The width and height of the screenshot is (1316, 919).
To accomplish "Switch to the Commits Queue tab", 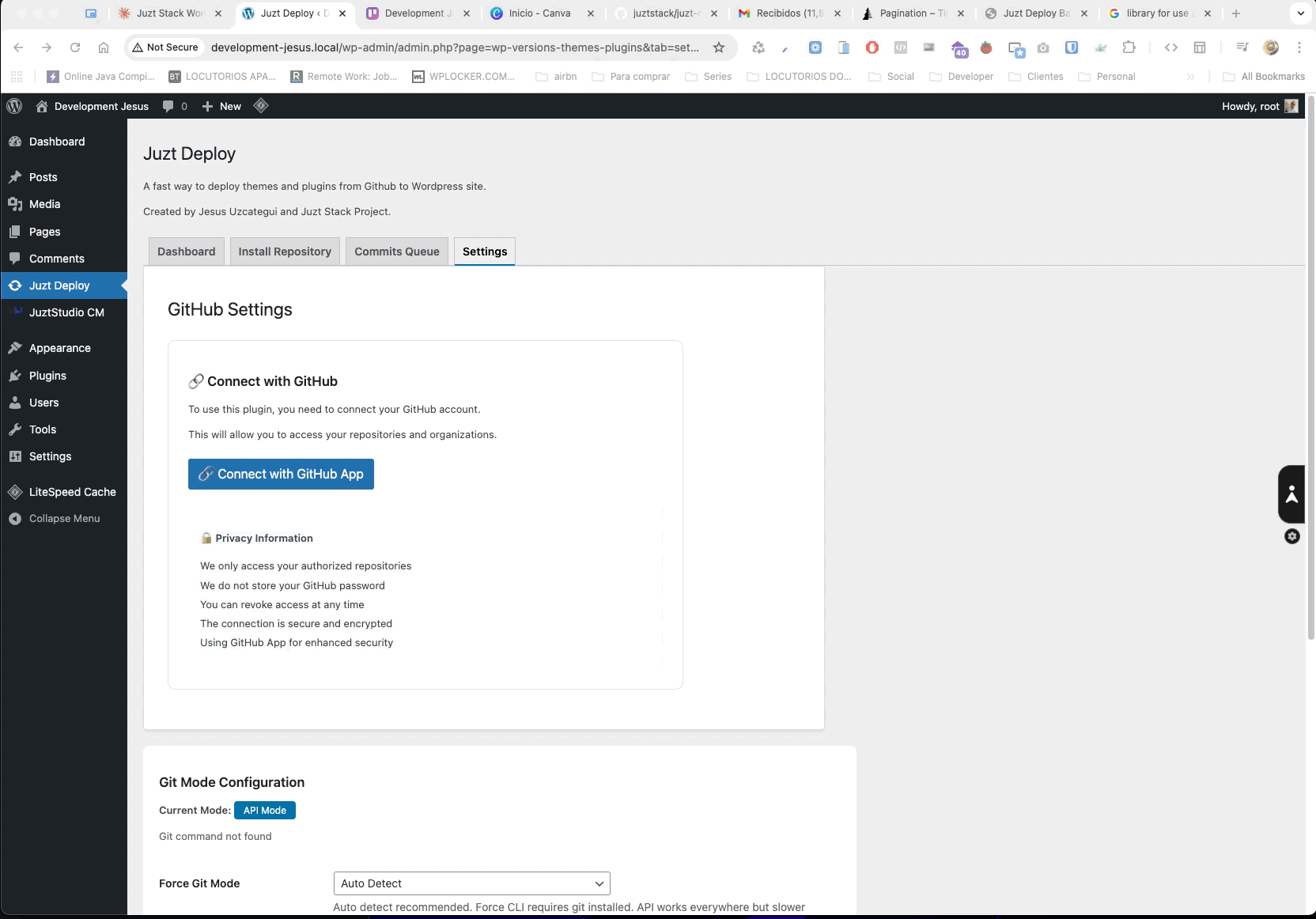I will point(396,251).
